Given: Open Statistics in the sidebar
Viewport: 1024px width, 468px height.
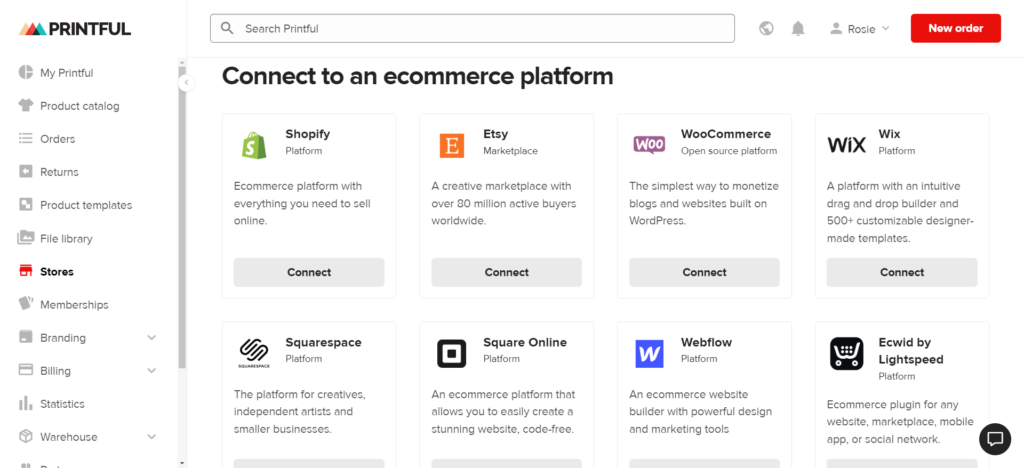Looking at the screenshot, I should 62,404.
